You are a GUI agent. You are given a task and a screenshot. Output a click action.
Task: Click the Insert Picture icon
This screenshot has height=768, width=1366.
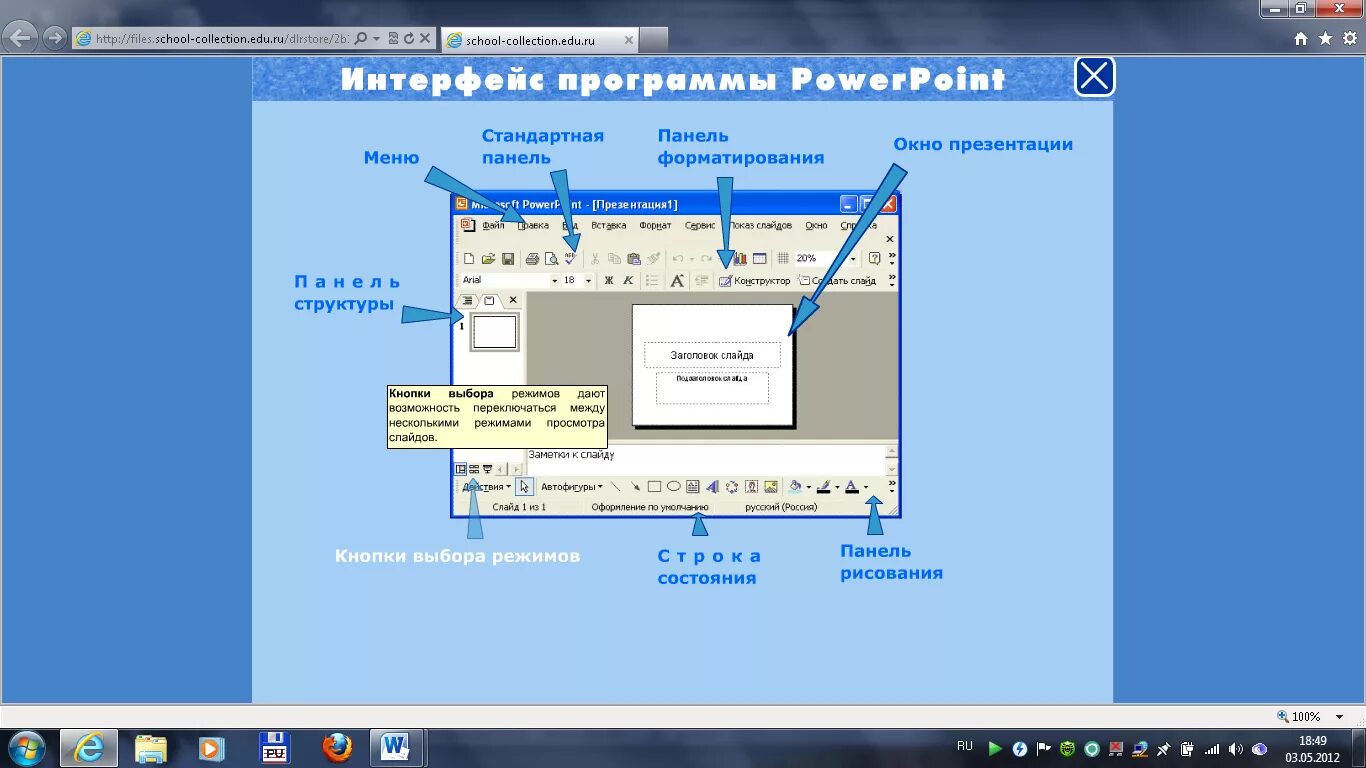click(x=771, y=487)
